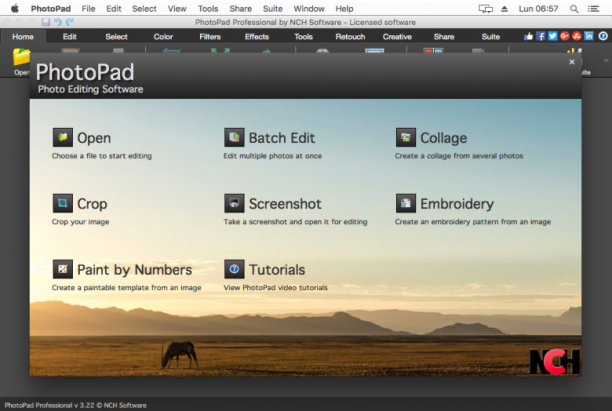Open the Share menu in the macOS menu bar

pyautogui.click(x=240, y=9)
